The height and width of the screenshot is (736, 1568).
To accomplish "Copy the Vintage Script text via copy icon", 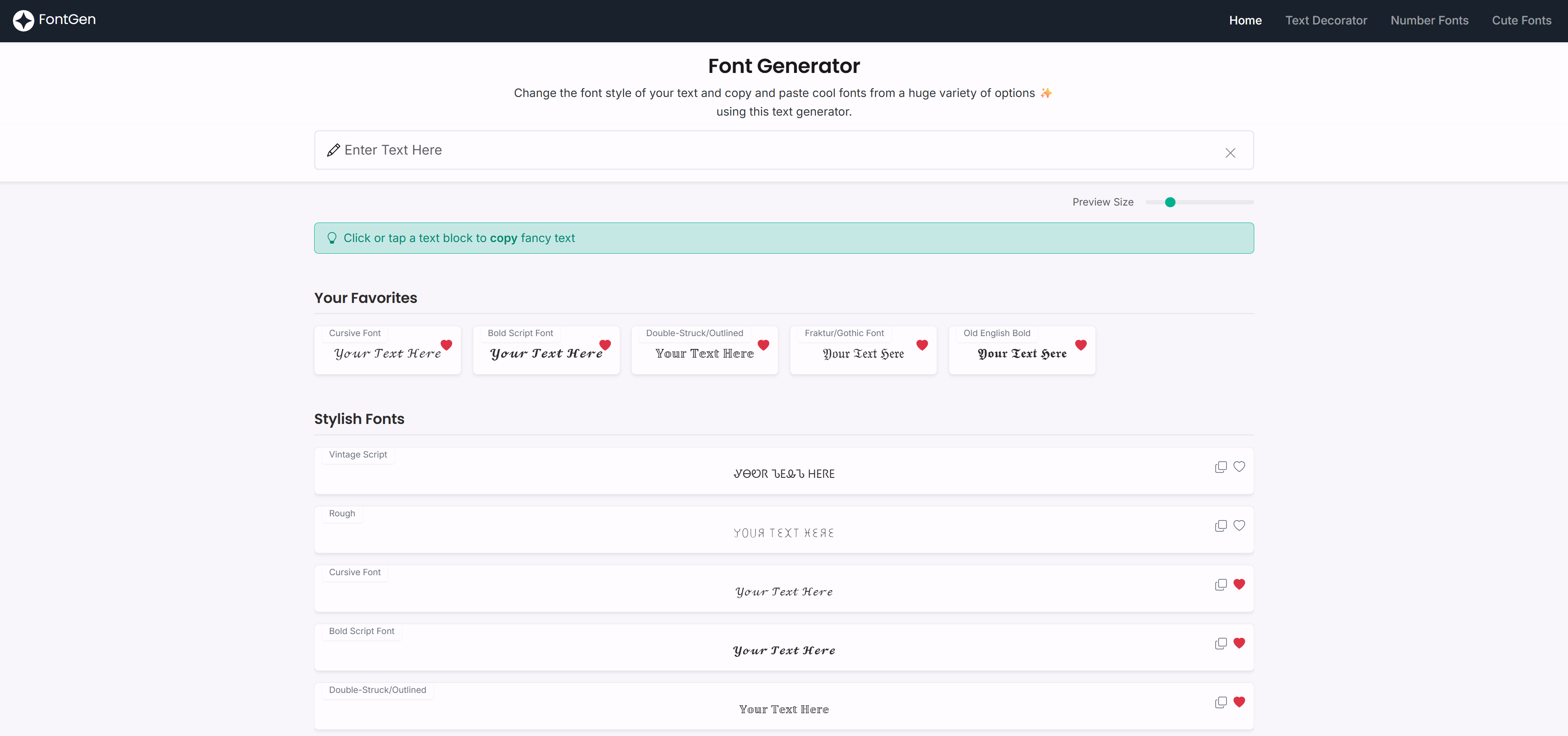I will point(1220,467).
